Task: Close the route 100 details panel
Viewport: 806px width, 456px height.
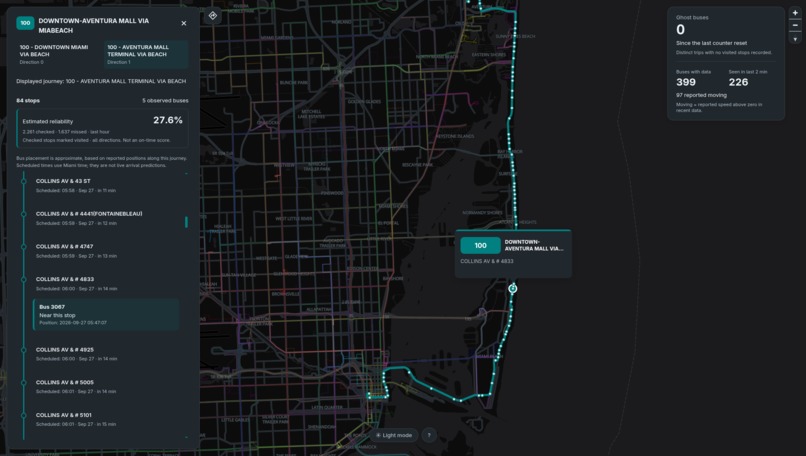Action: (184, 23)
